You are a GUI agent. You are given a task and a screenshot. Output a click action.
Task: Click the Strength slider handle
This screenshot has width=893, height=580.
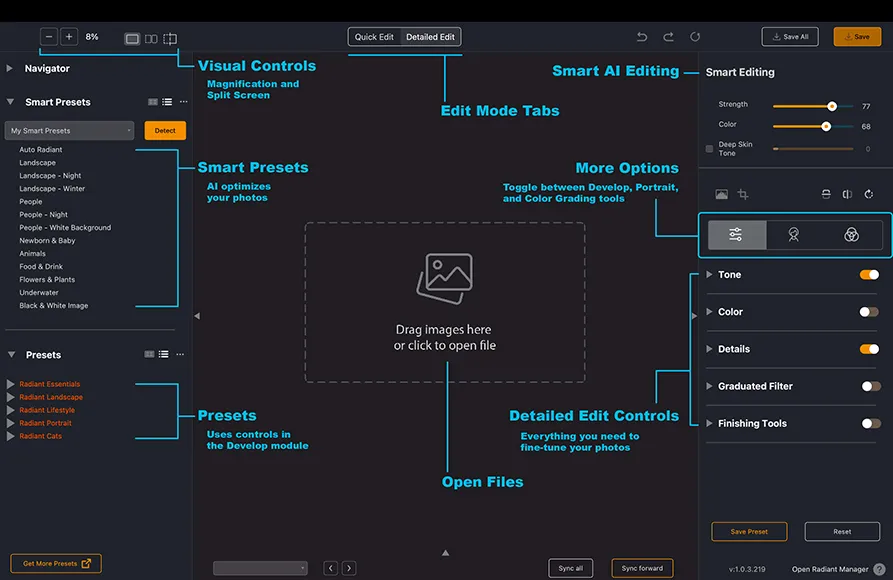[832, 107]
